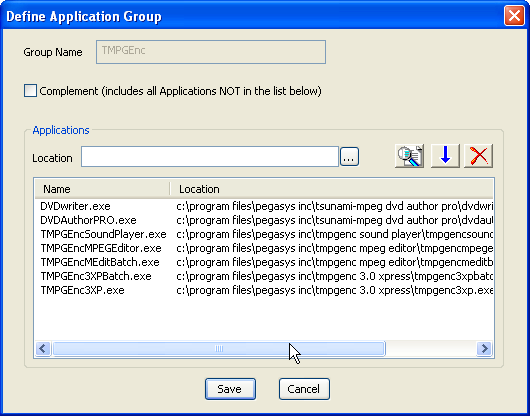Click the Save button

230,389
